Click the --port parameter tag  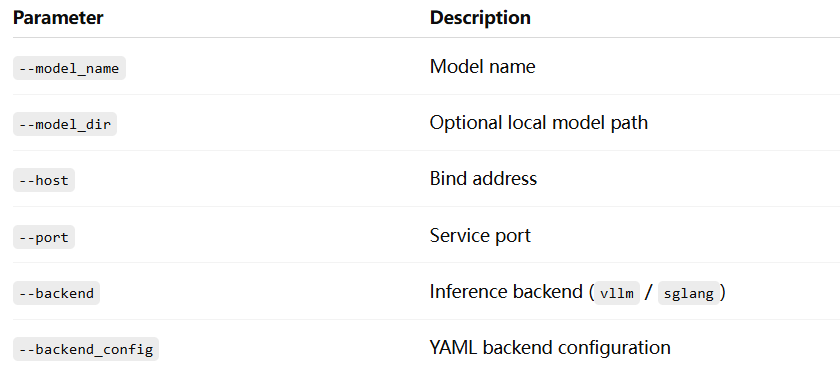tap(44, 237)
